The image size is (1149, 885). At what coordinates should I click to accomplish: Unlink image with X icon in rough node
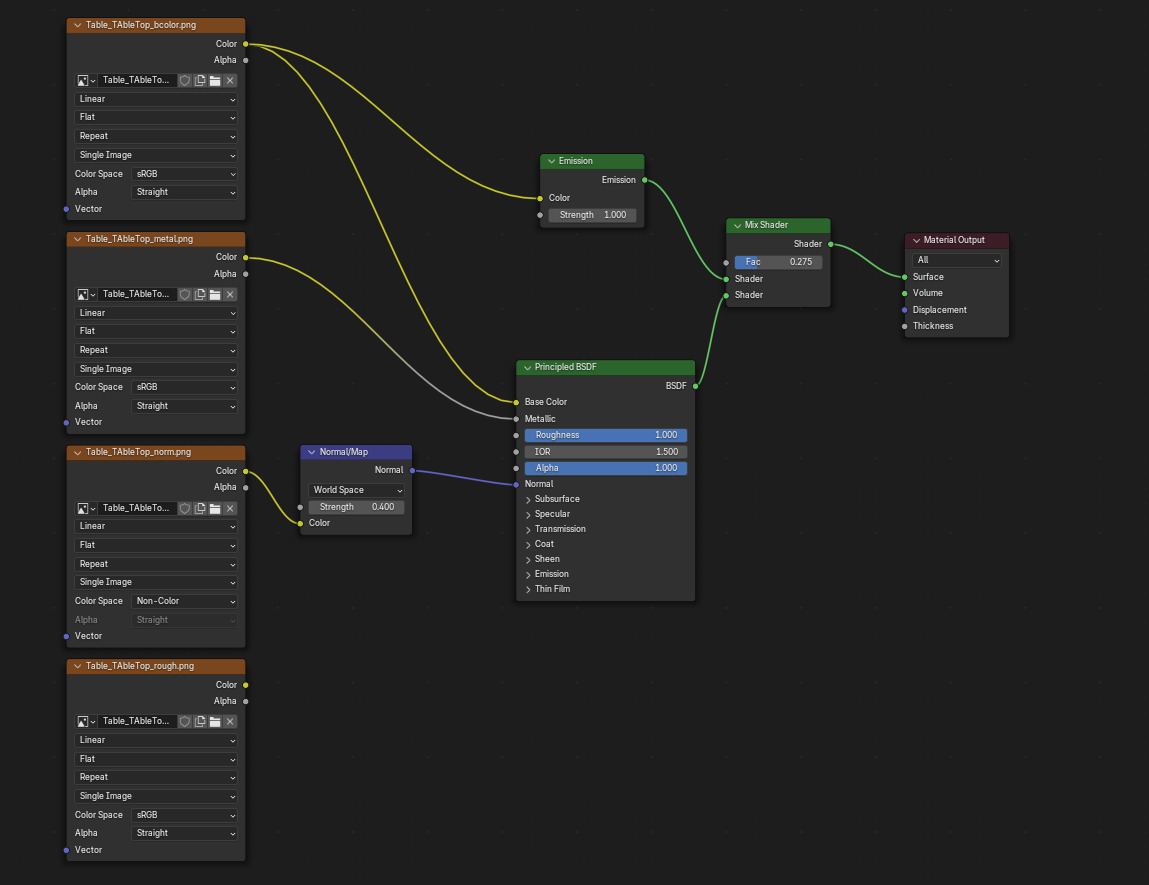coord(230,722)
